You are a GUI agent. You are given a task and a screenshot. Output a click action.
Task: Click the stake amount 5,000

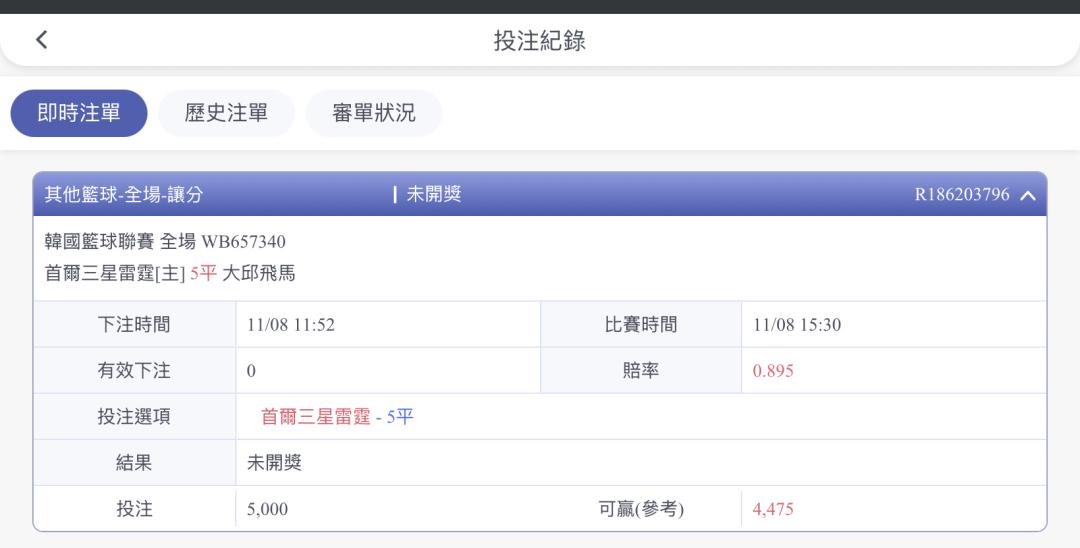click(x=268, y=509)
